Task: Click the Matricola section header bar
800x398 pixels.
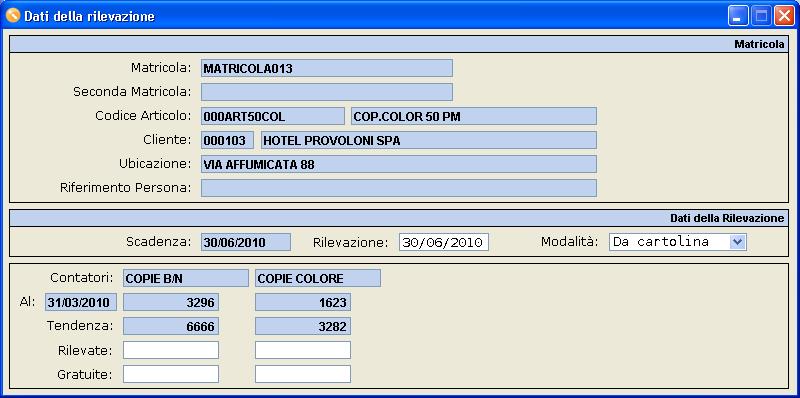Action: coord(399,44)
